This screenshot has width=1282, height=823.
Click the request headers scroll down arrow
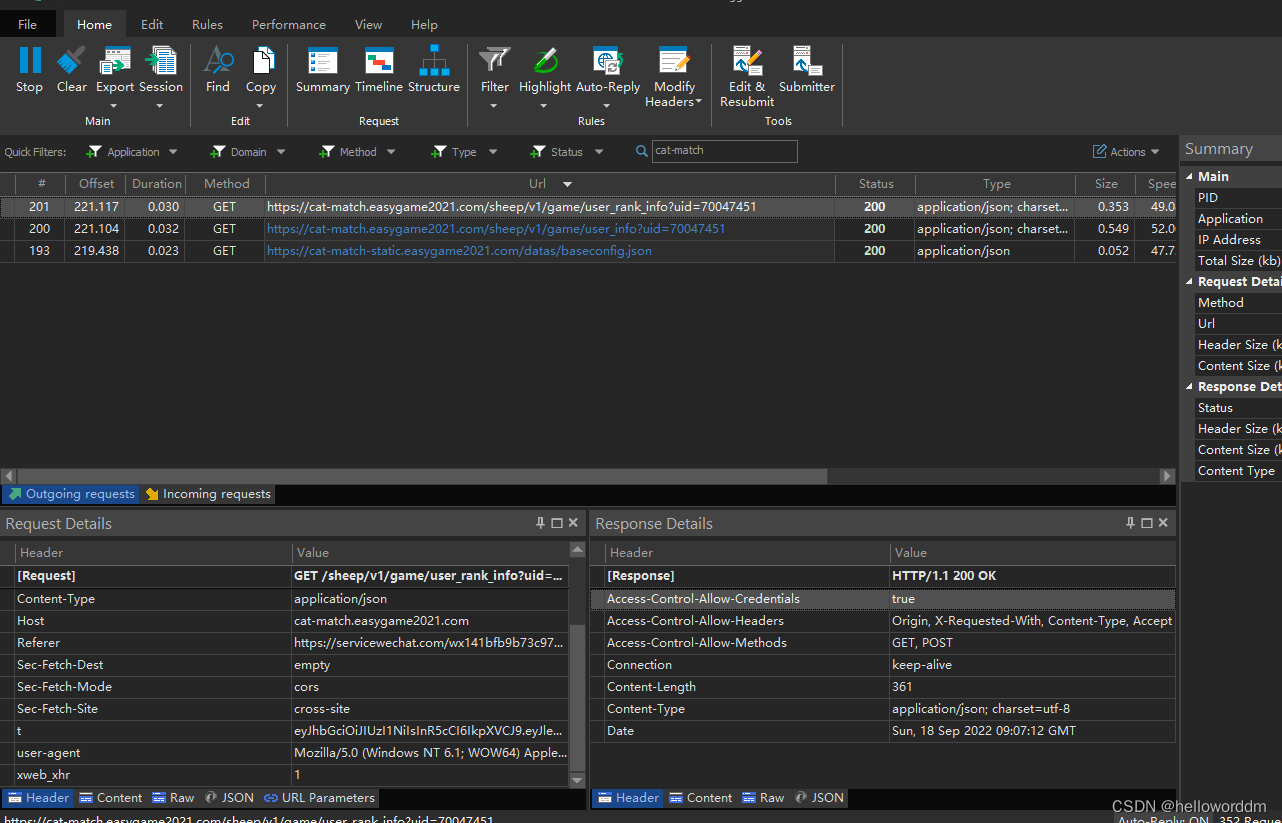[x=577, y=780]
